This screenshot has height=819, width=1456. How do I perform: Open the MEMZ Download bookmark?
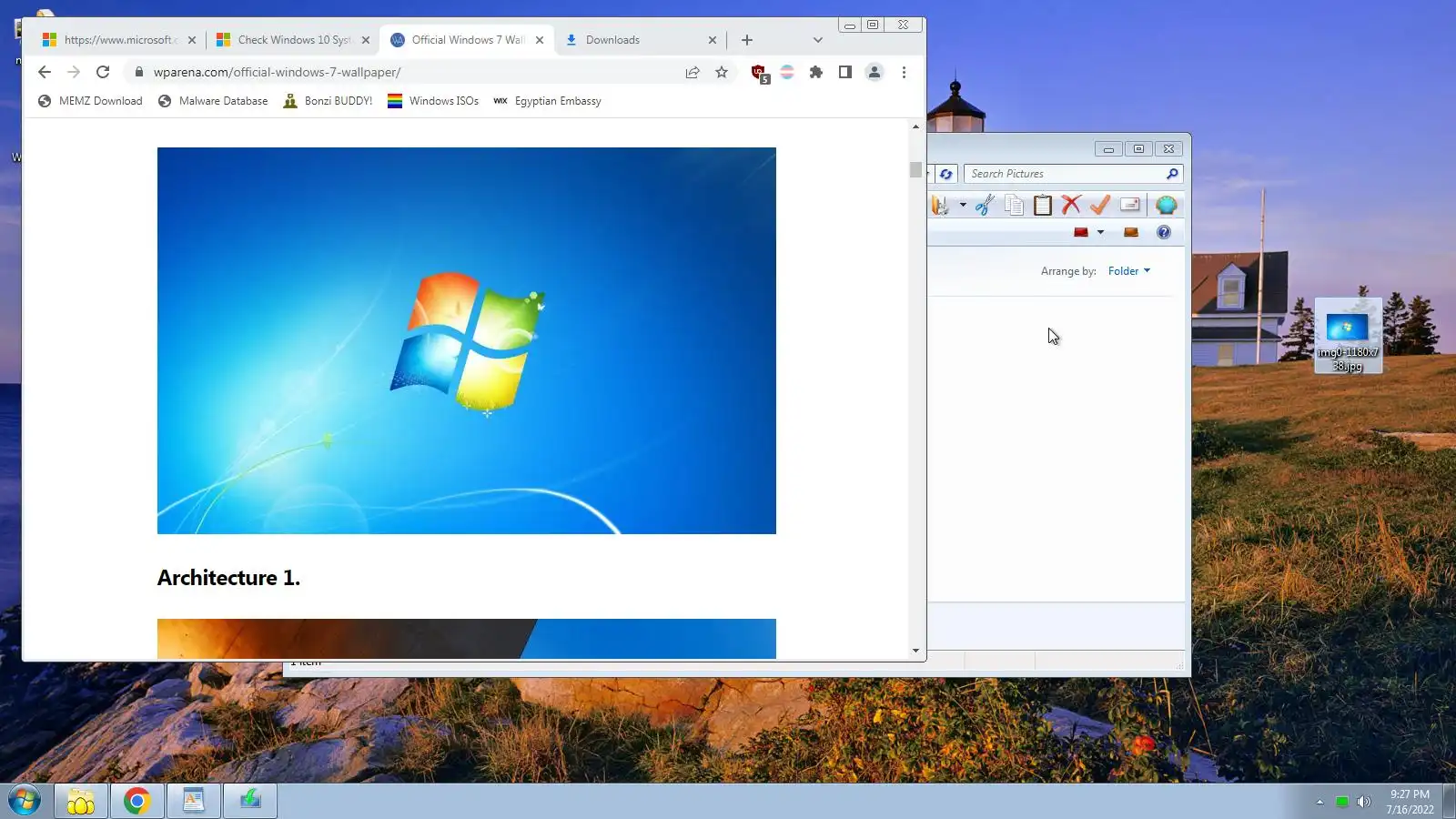click(90, 101)
